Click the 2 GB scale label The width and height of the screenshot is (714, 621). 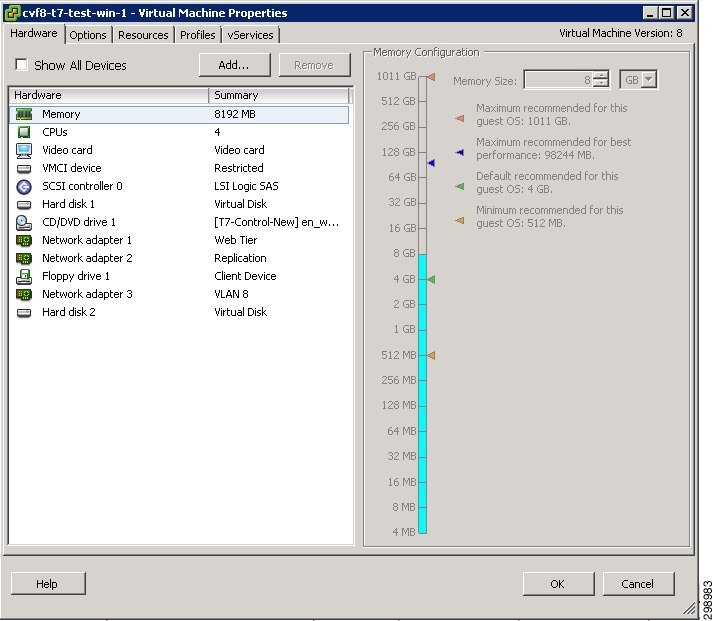404,304
